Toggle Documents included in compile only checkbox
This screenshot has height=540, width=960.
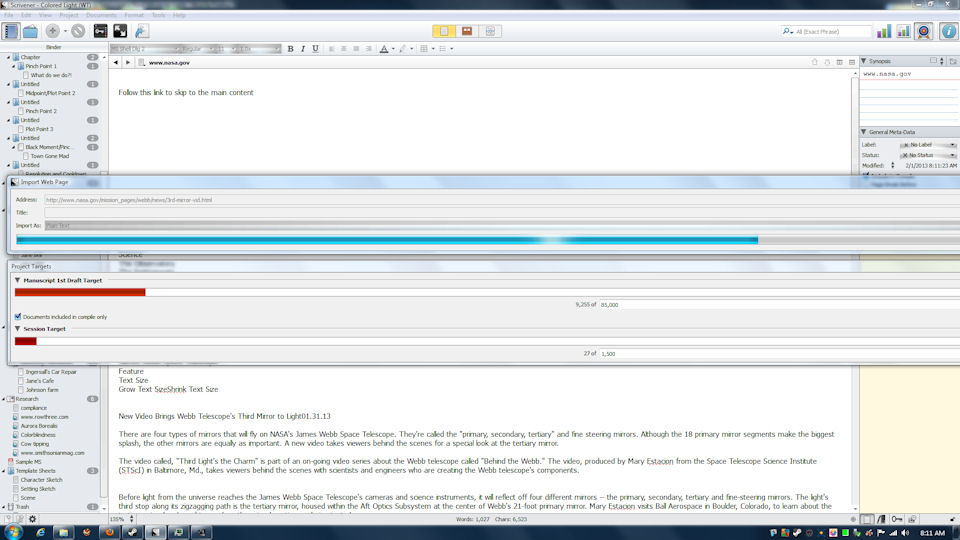18,317
